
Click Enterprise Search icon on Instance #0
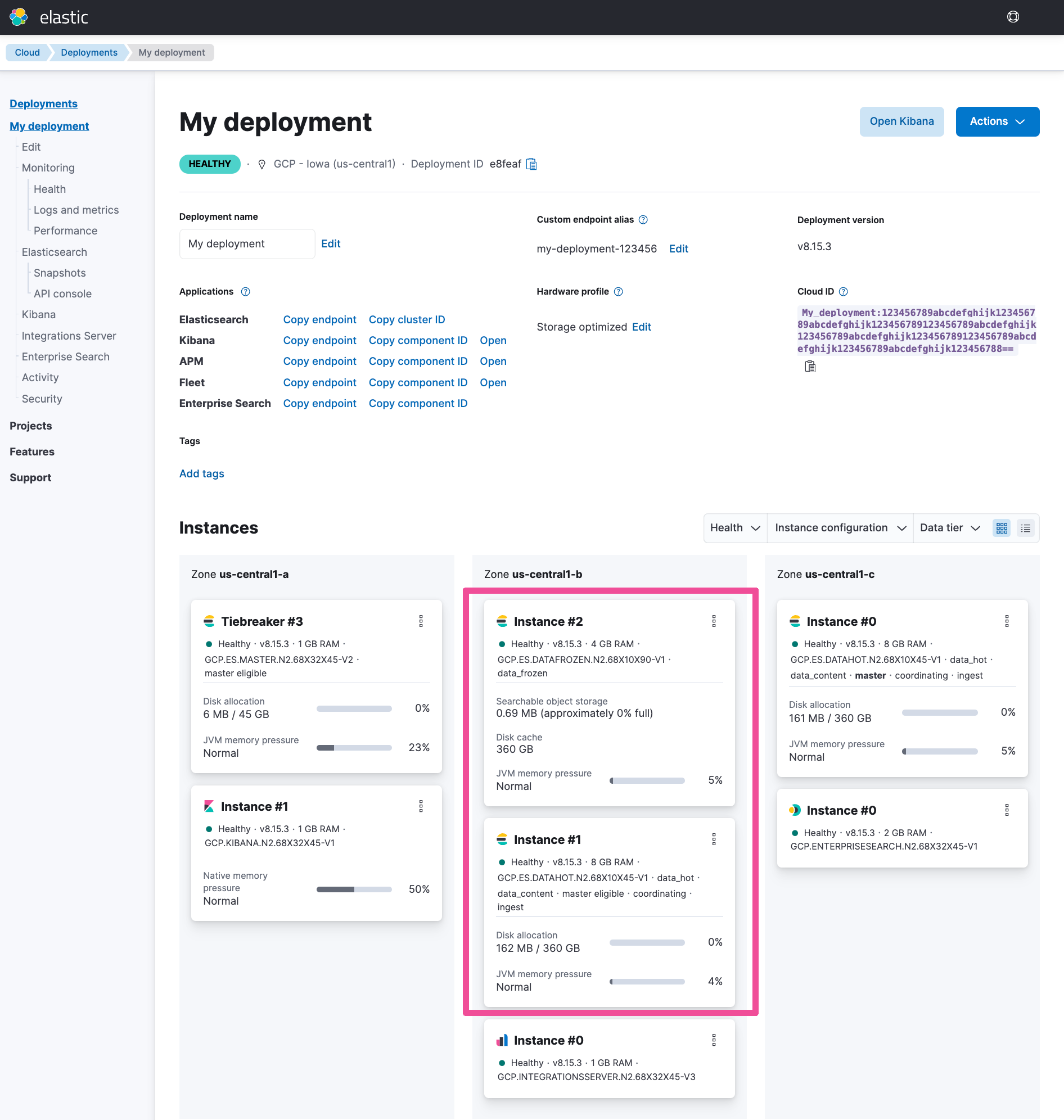pos(795,810)
